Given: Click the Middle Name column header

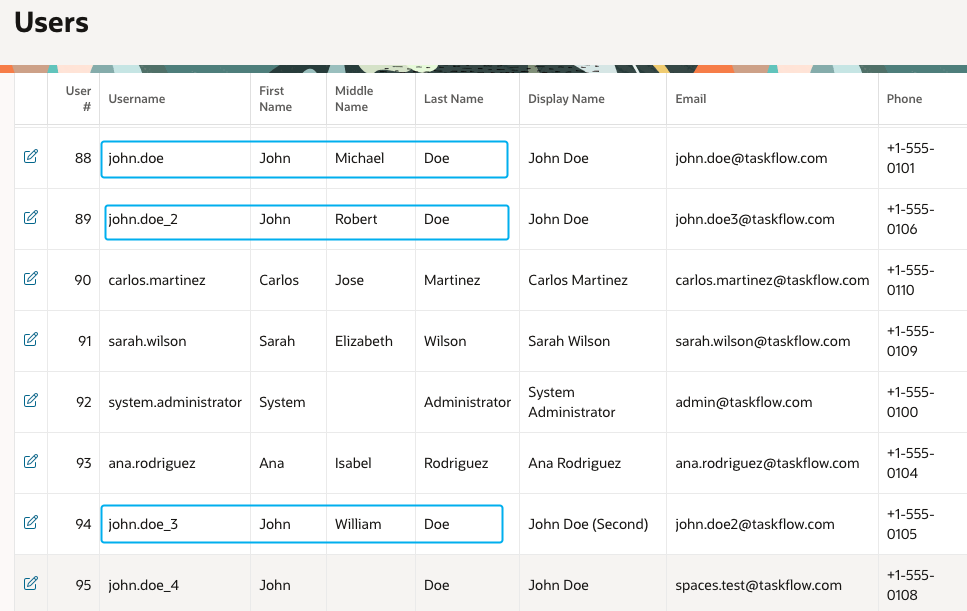Looking at the screenshot, I should tap(354, 99).
